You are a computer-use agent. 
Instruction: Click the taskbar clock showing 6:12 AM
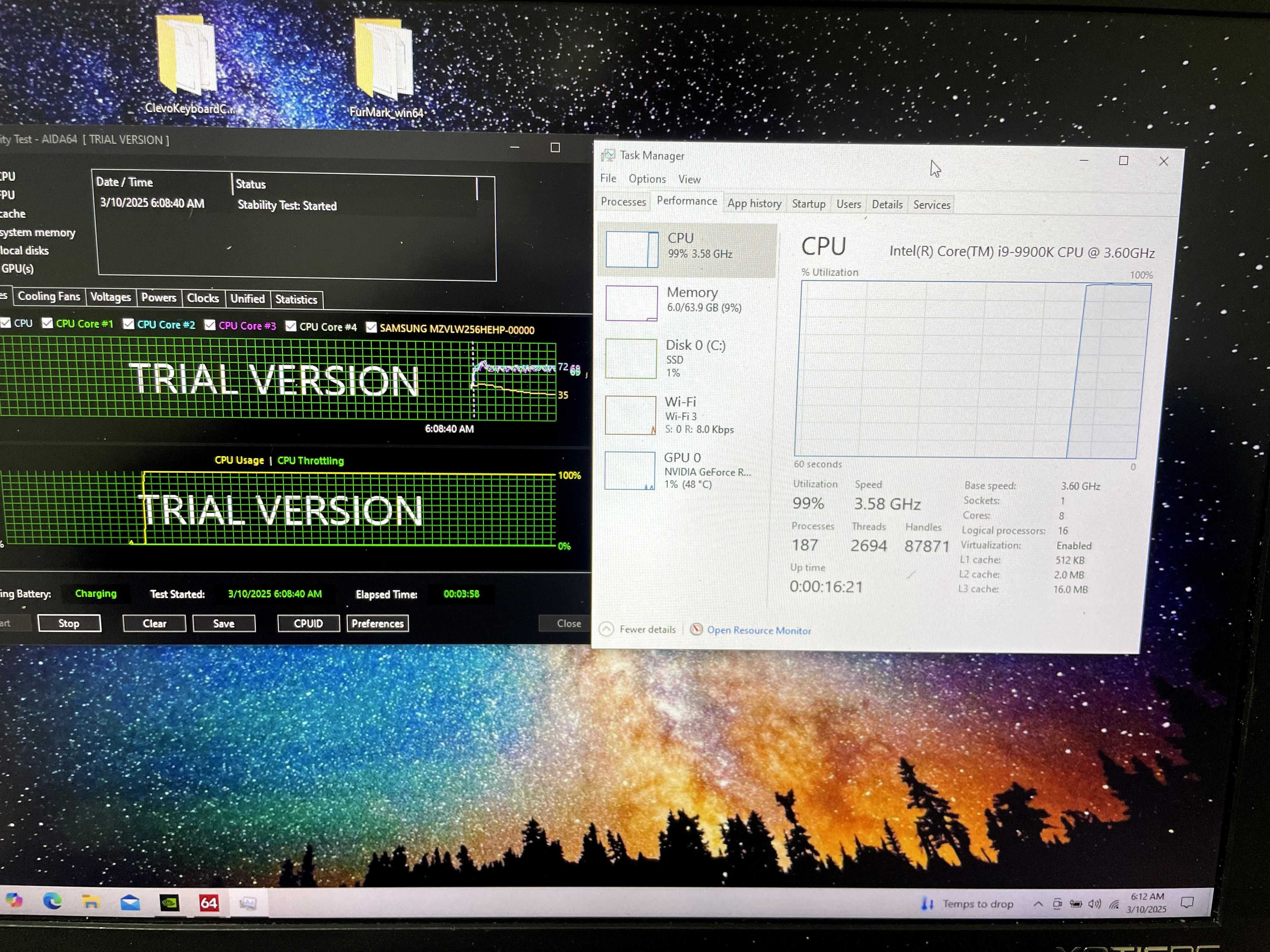tap(1147, 903)
